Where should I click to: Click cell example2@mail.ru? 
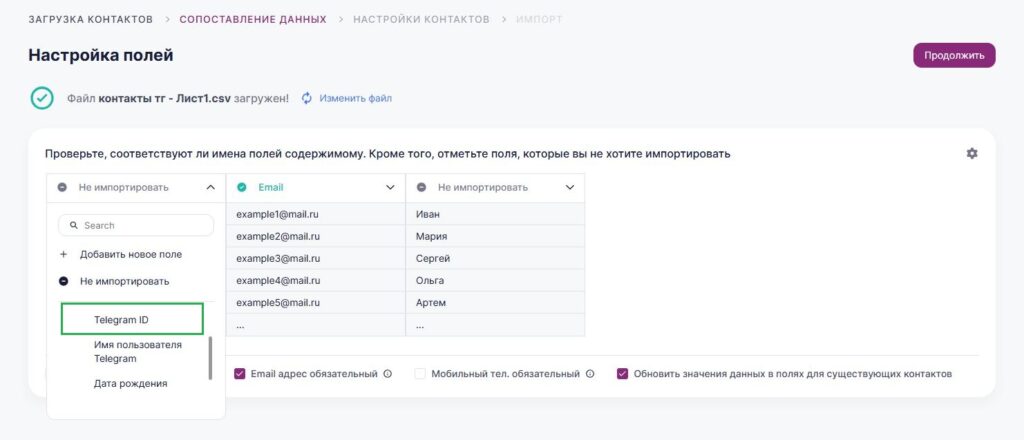[x=315, y=236]
